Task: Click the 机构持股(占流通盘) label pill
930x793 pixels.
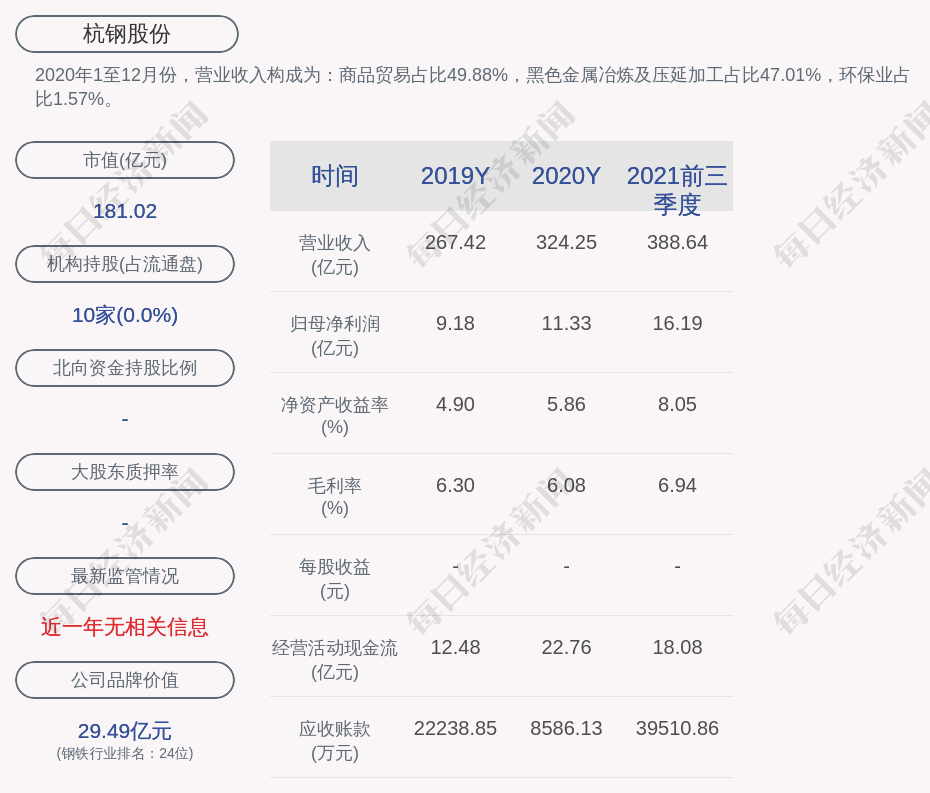Action: click(125, 264)
